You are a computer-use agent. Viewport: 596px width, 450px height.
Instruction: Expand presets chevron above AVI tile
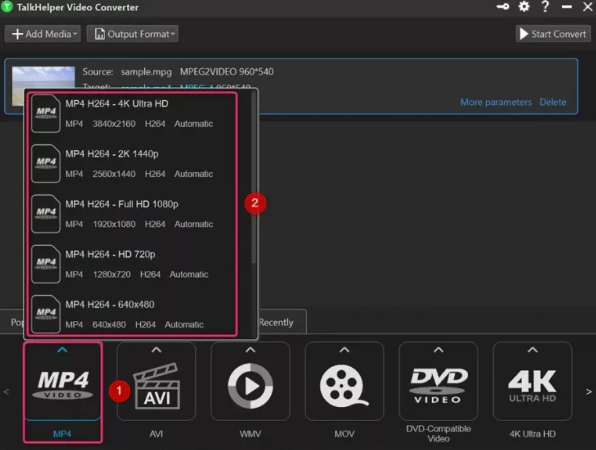pyautogui.click(x=156, y=350)
